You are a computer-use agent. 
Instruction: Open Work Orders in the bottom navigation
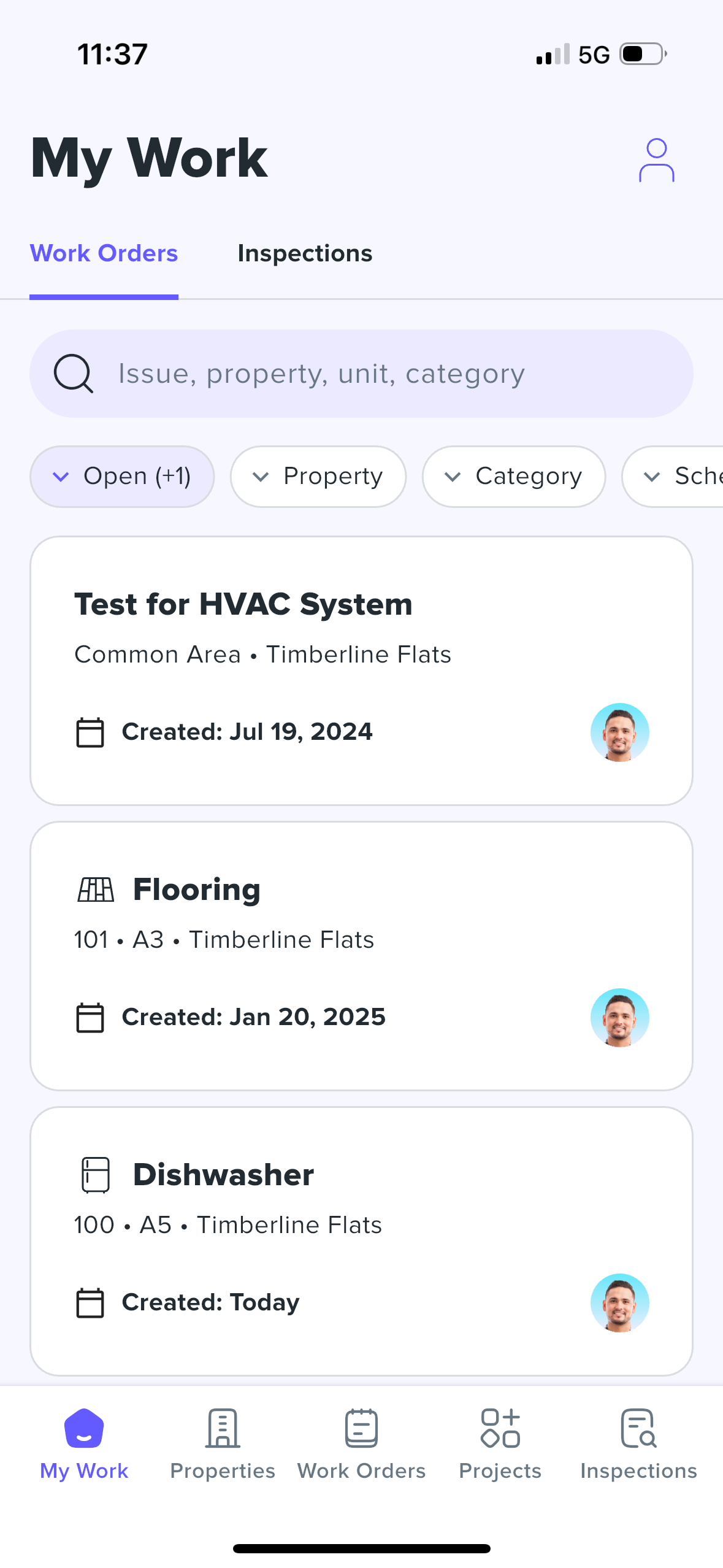[361, 1443]
